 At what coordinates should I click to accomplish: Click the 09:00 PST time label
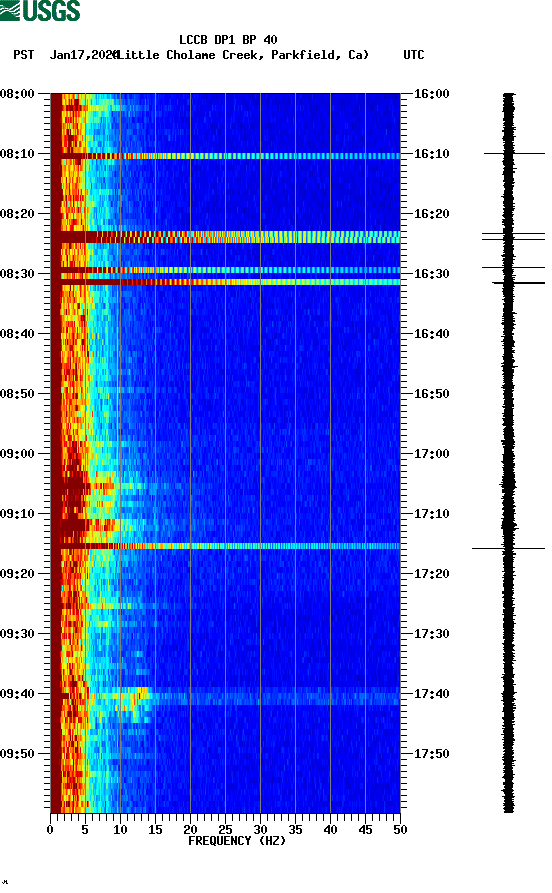18,454
